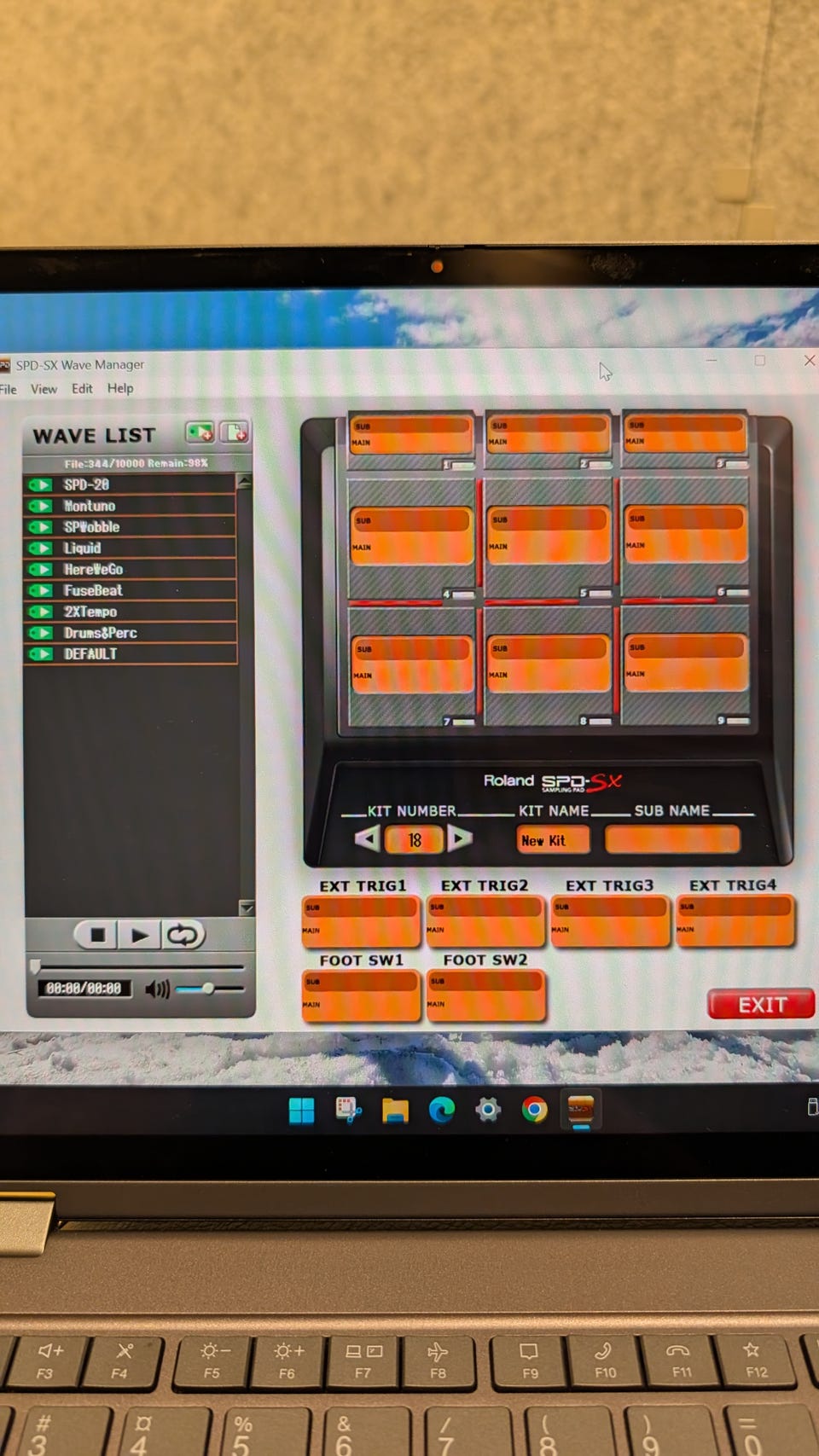819x1456 pixels.
Task: Go to previous kit number
Action: tap(366, 838)
